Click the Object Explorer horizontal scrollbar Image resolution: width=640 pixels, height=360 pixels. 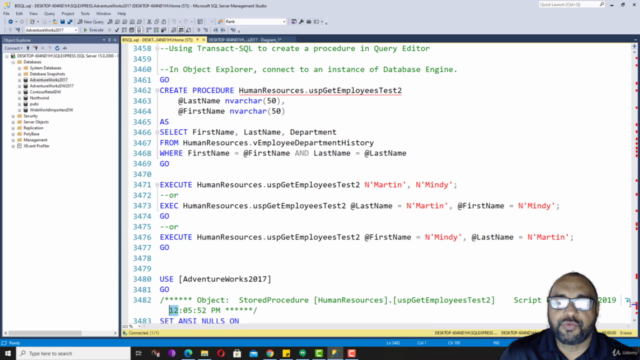pyautogui.click(x=60, y=333)
